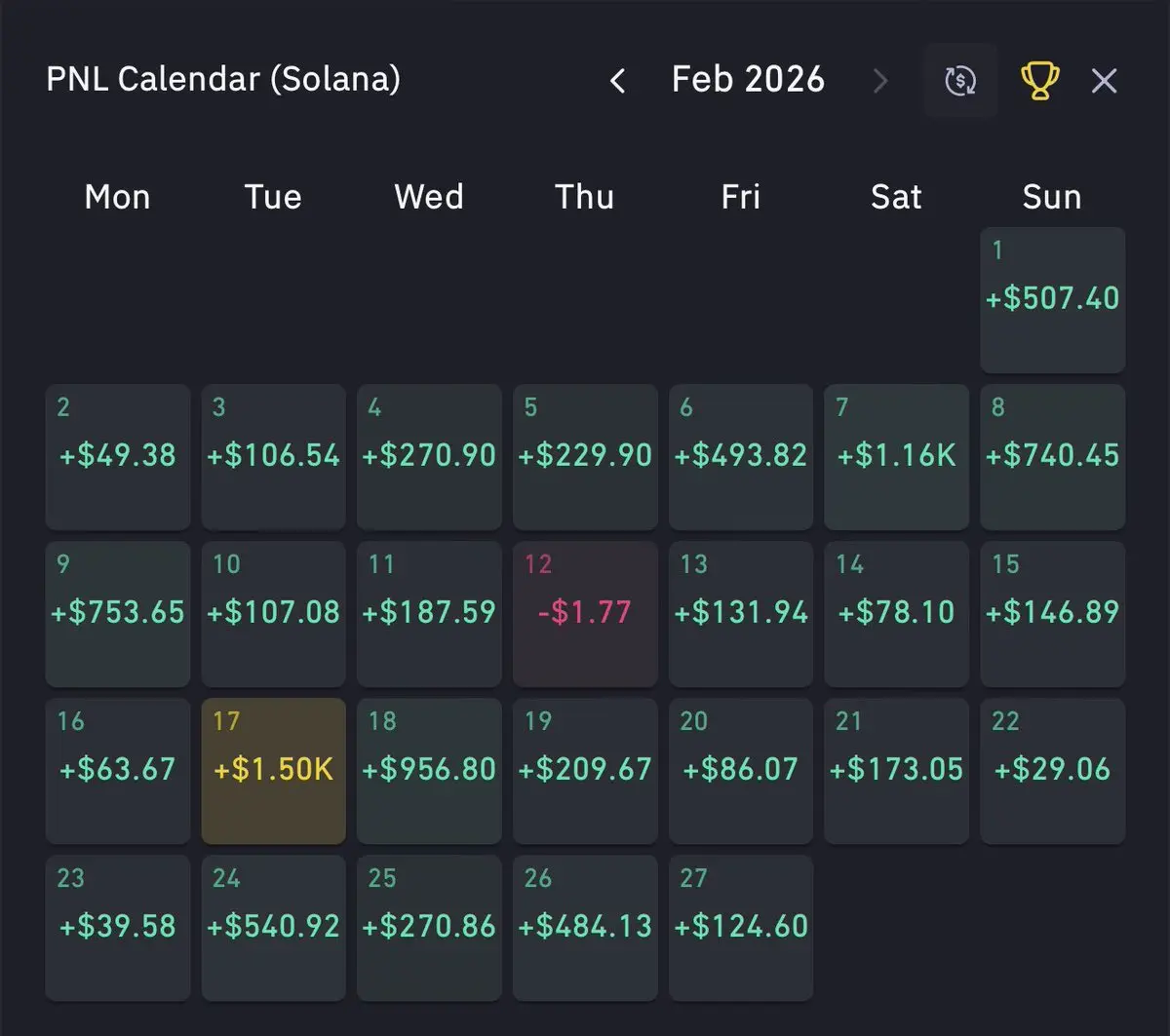Select Feb 12 loss day cell
The height and width of the screenshot is (1036, 1170).
(585, 613)
